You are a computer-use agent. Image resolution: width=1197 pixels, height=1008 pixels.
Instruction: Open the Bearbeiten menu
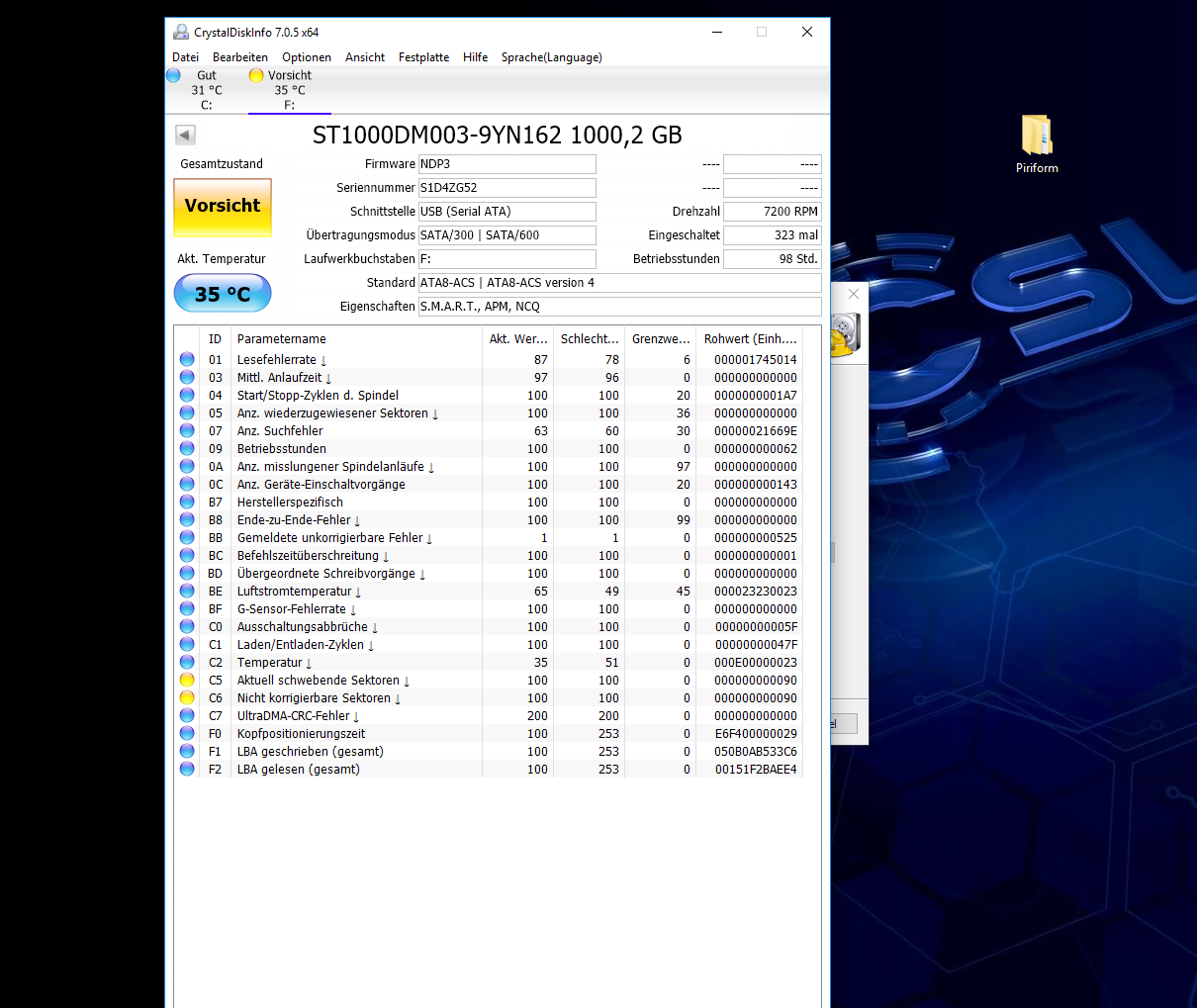point(240,57)
